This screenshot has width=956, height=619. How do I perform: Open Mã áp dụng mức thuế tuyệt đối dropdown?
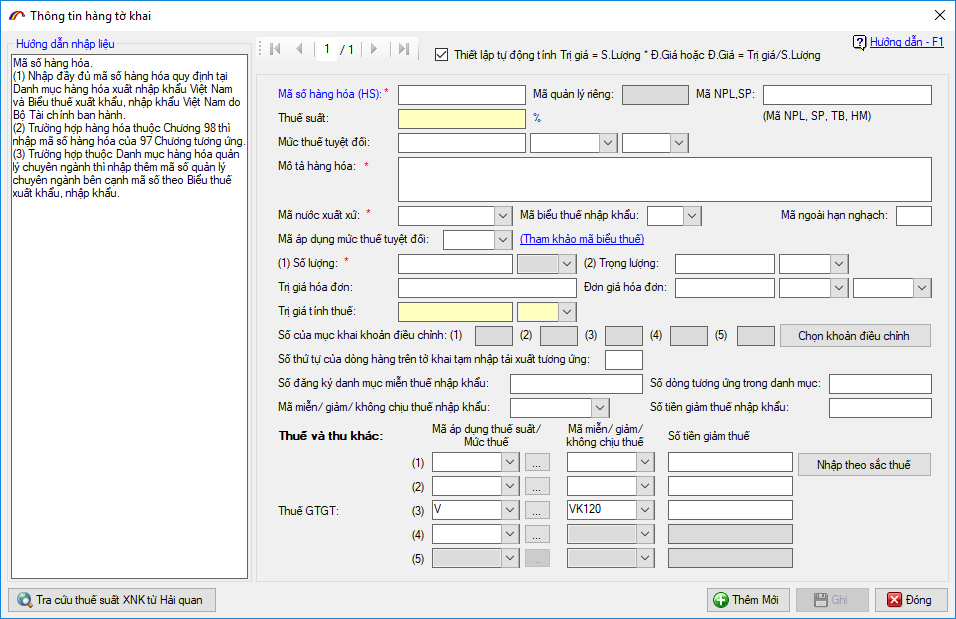(x=503, y=240)
